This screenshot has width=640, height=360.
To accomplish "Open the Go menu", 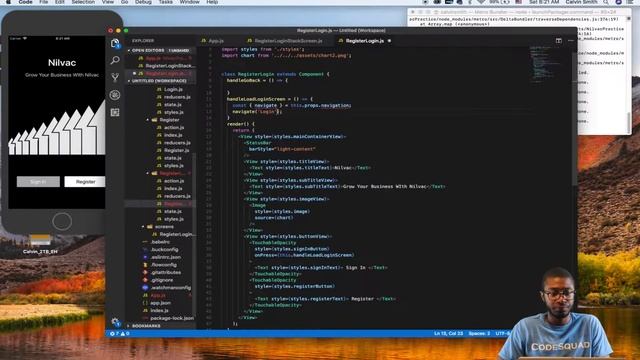I will coord(124,2).
